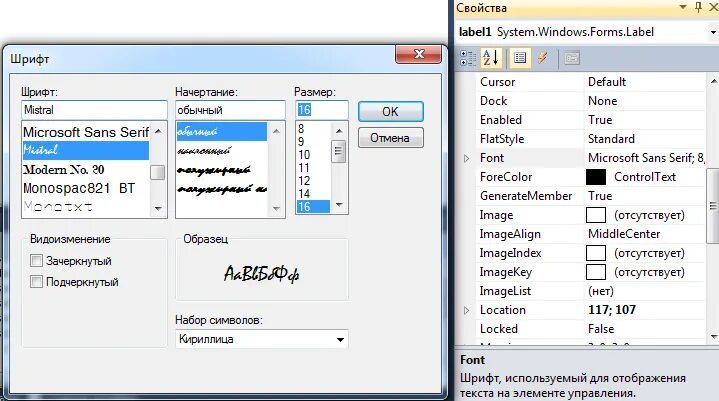Screen dimensions: 719x401
Task: Click the Шрифт name input field
Action: click(94, 110)
